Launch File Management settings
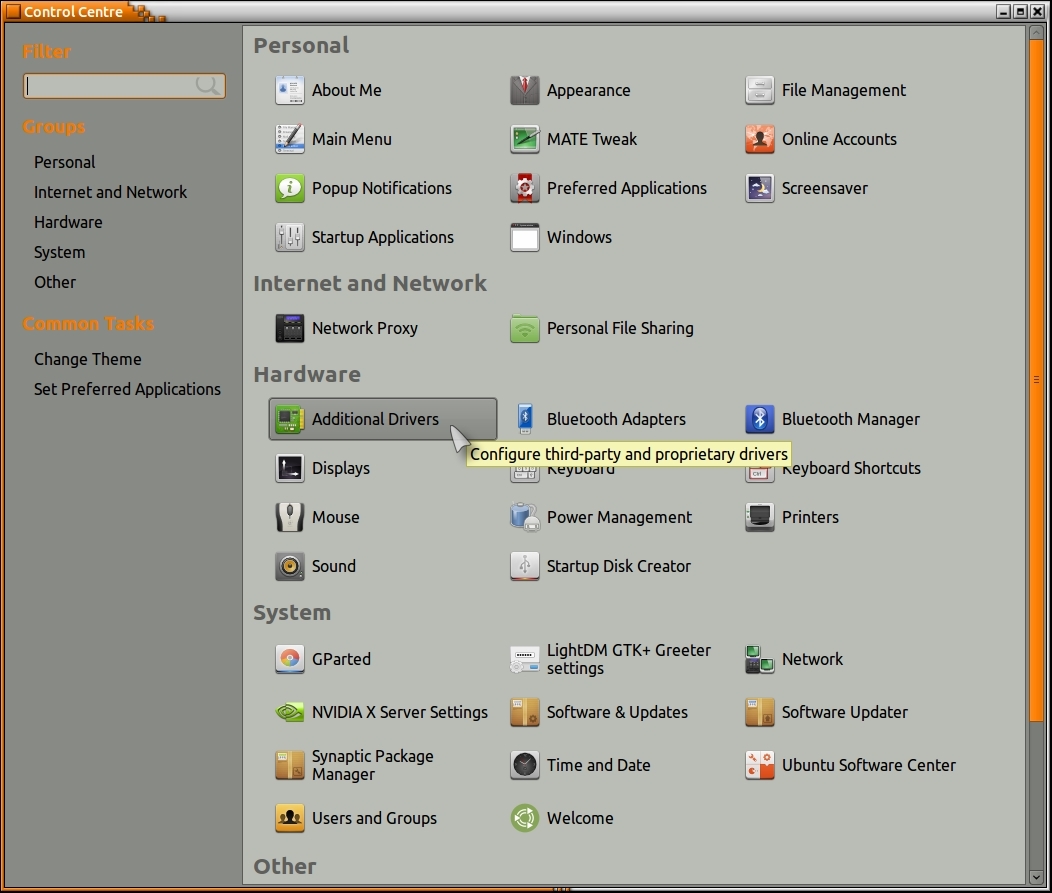The image size is (1052, 893). click(x=826, y=90)
